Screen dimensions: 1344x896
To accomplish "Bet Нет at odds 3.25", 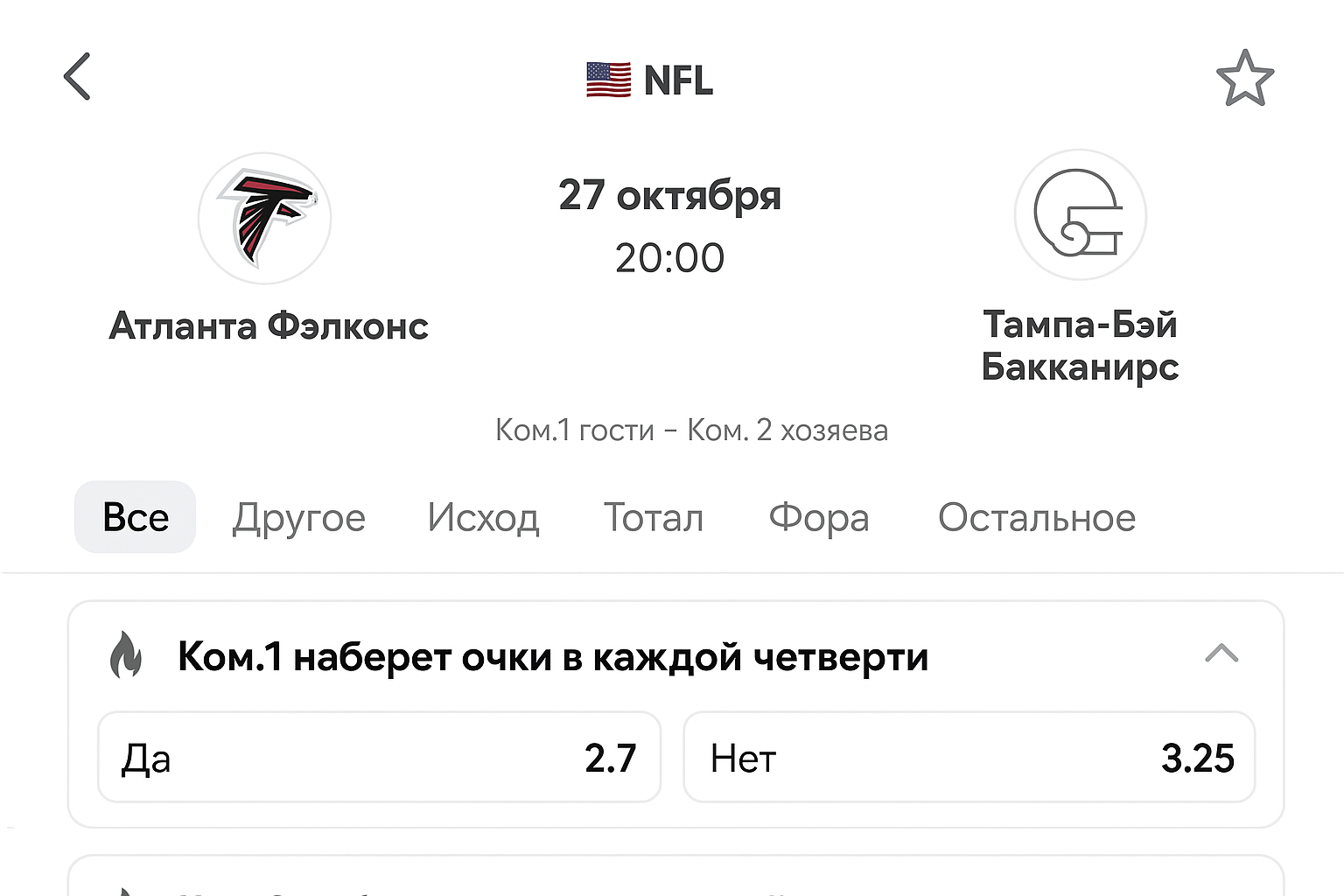I will [x=969, y=758].
